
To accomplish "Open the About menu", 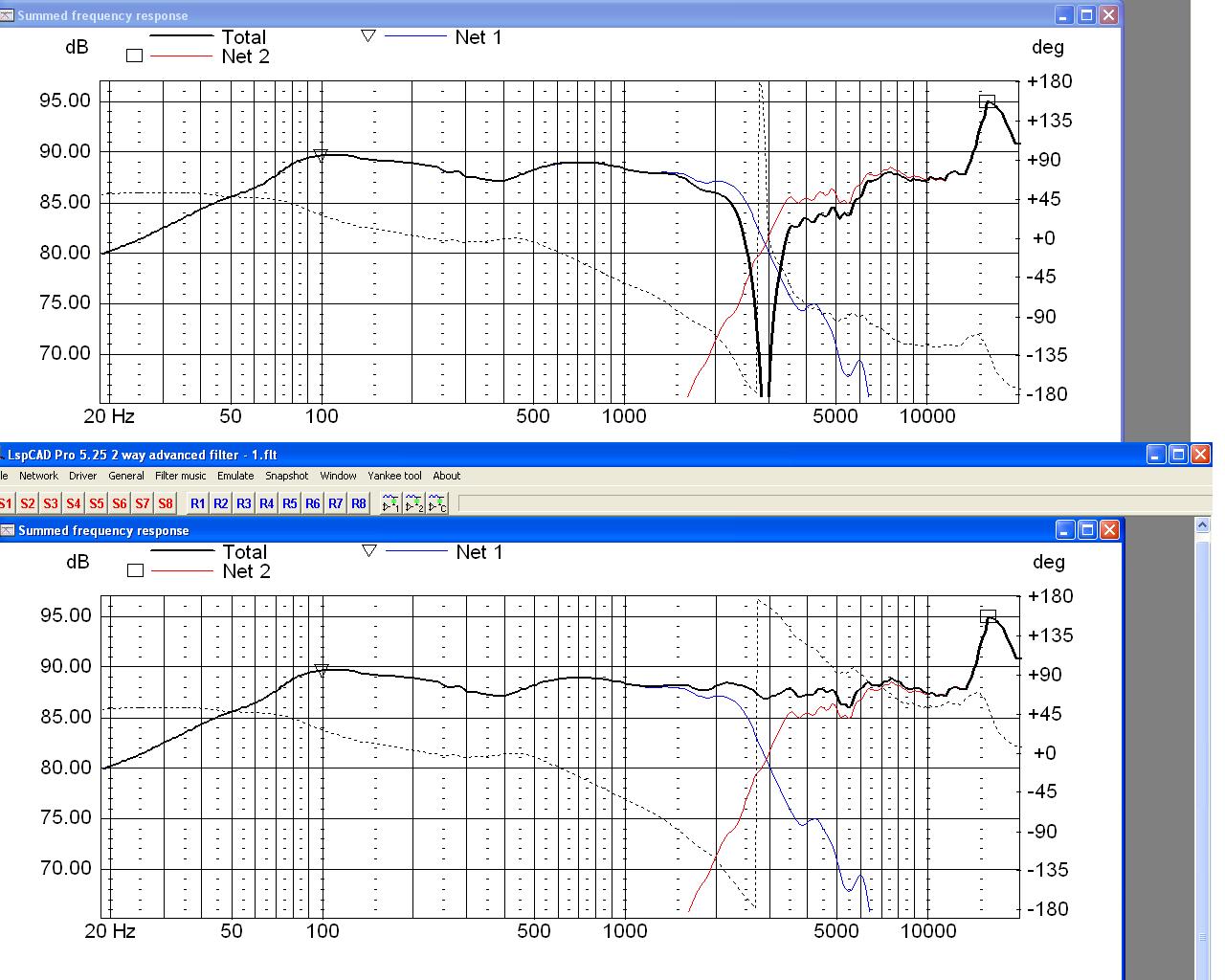I will pos(447,476).
